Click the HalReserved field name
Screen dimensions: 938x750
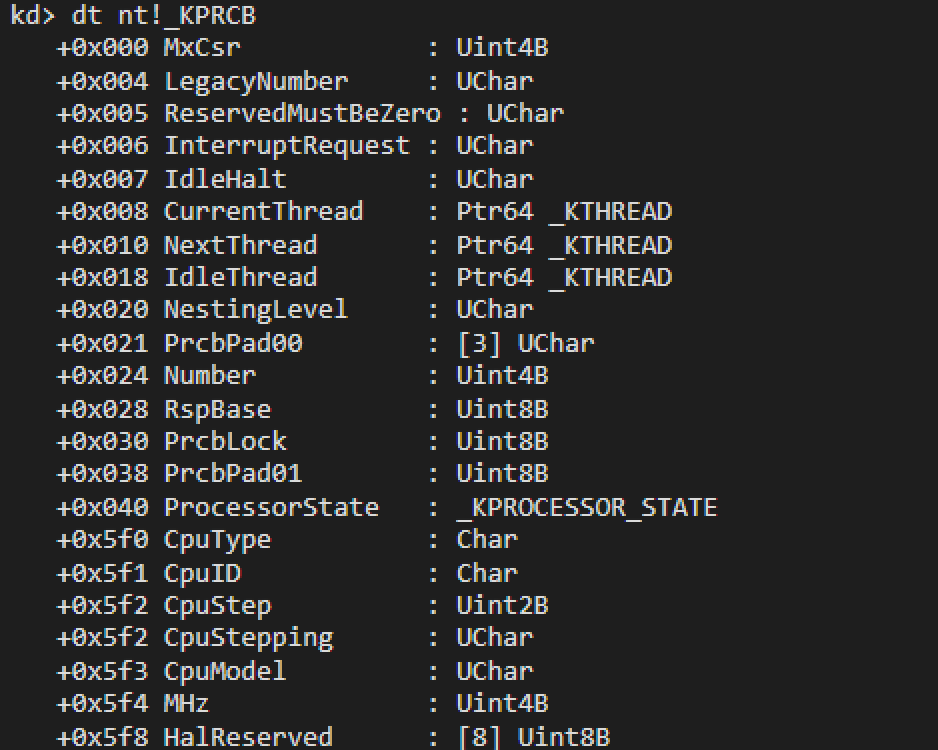click(248, 737)
